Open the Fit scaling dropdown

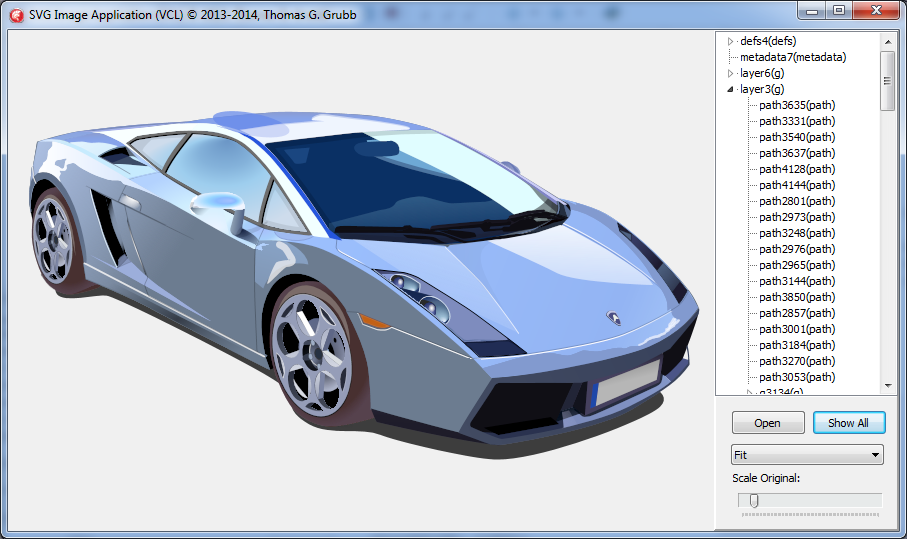pyautogui.click(x=807, y=455)
